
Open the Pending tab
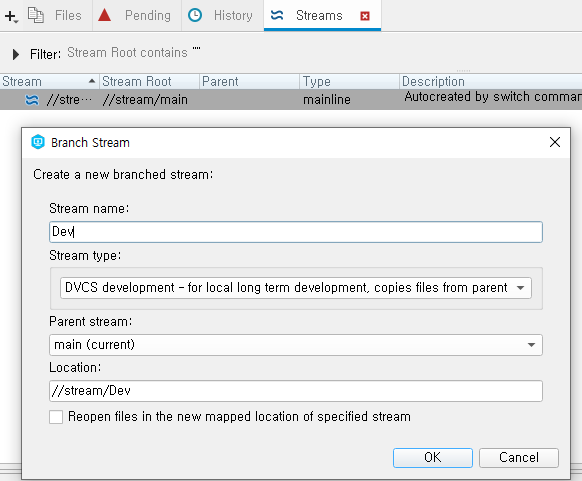pos(137,16)
